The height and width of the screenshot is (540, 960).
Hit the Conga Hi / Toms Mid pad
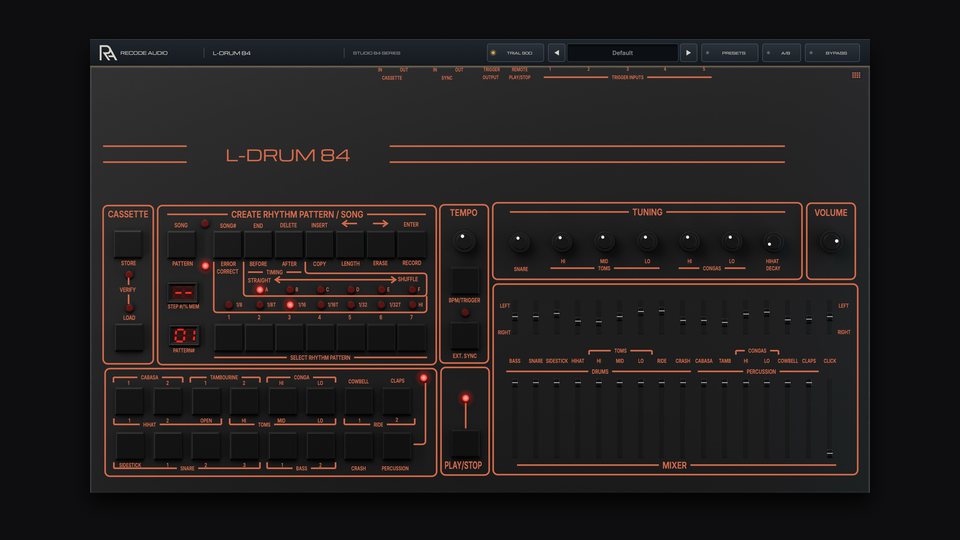(x=283, y=402)
